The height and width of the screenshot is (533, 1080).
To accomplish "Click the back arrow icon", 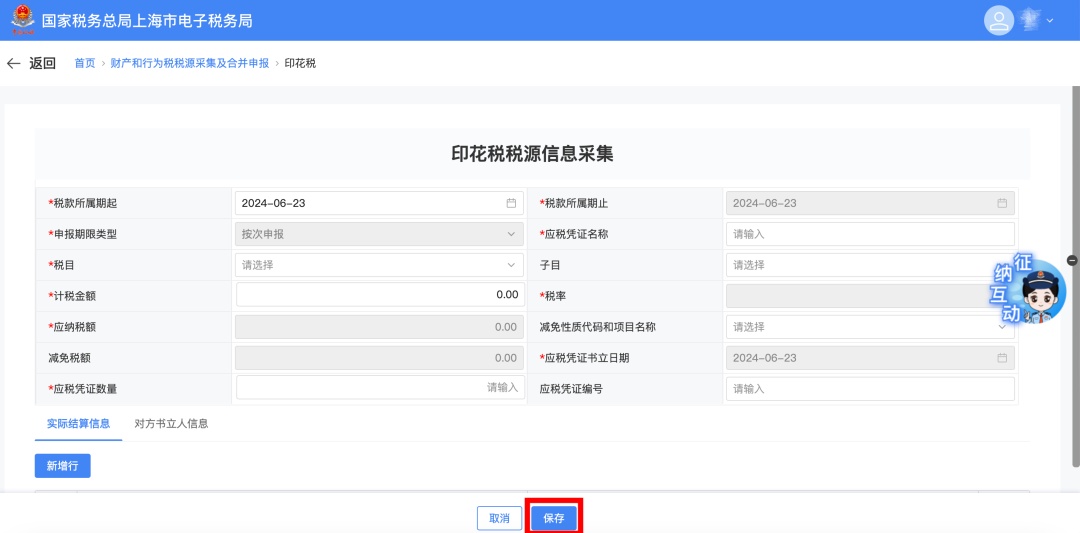I will click(x=13, y=63).
